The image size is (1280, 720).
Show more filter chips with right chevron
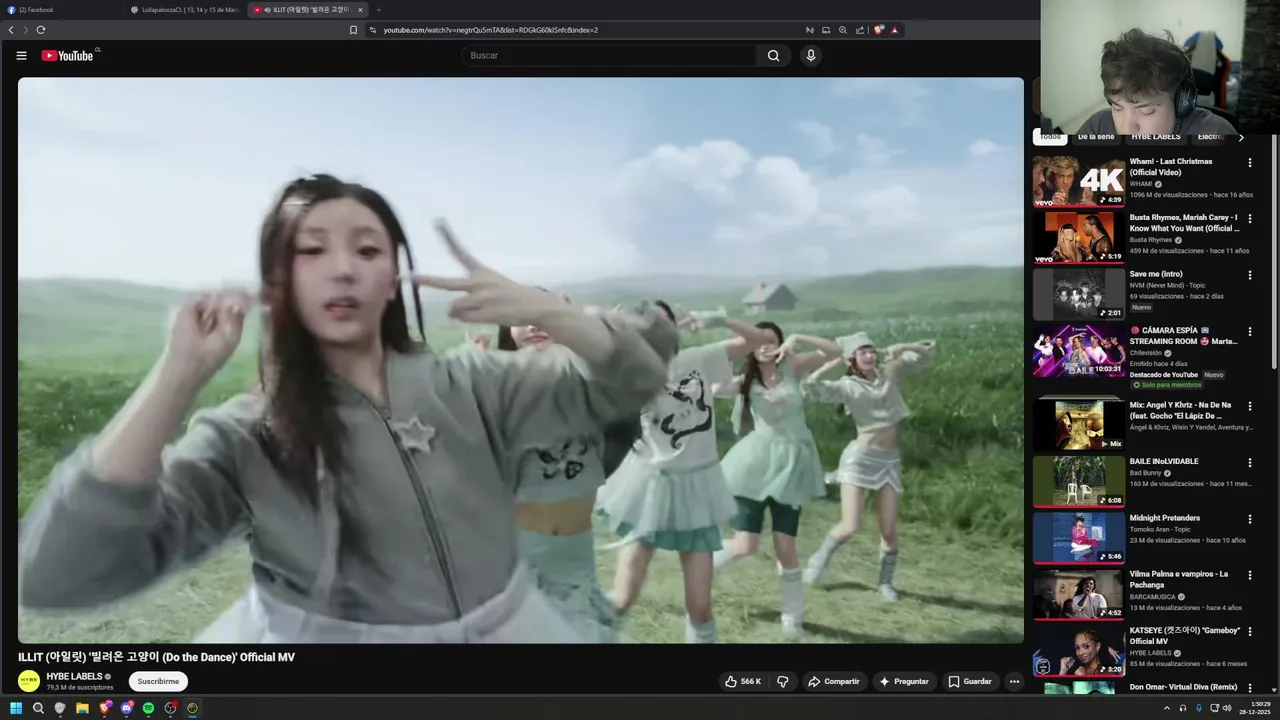point(1241,137)
